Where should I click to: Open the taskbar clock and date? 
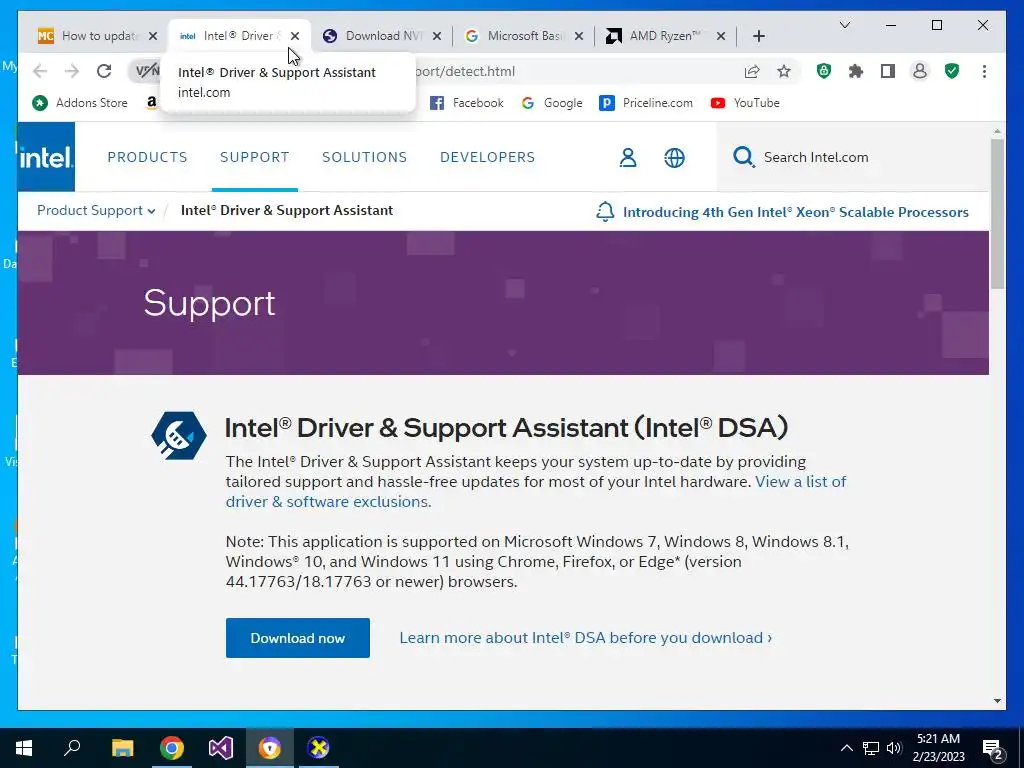[x=938, y=748]
